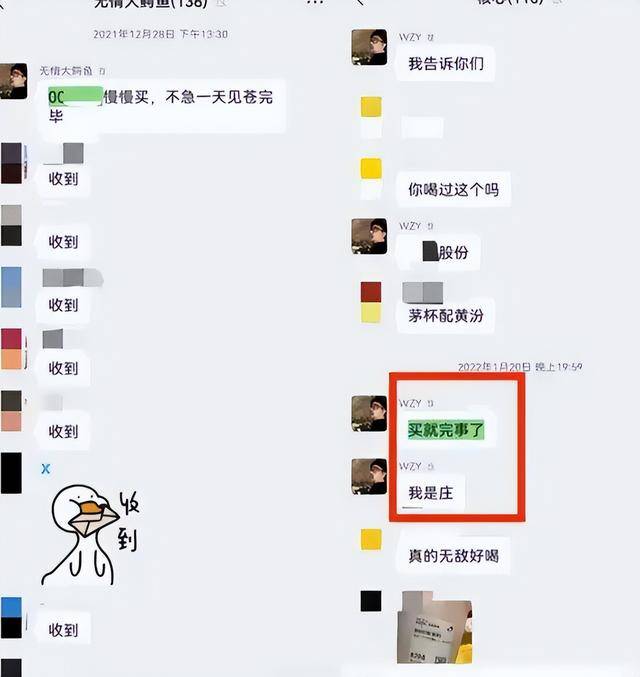Select the 我告诉你们 message bubble
The height and width of the screenshot is (677, 640).
point(446,64)
